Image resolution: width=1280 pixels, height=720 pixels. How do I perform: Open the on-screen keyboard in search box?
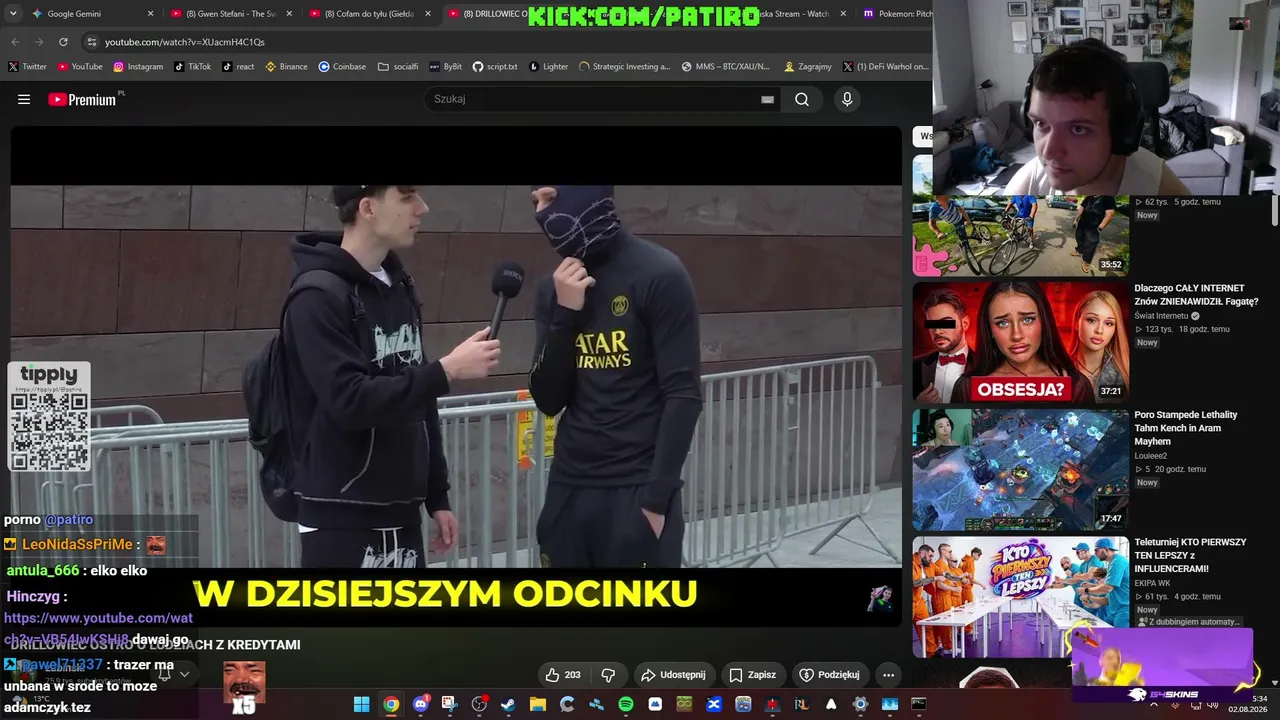tap(767, 99)
